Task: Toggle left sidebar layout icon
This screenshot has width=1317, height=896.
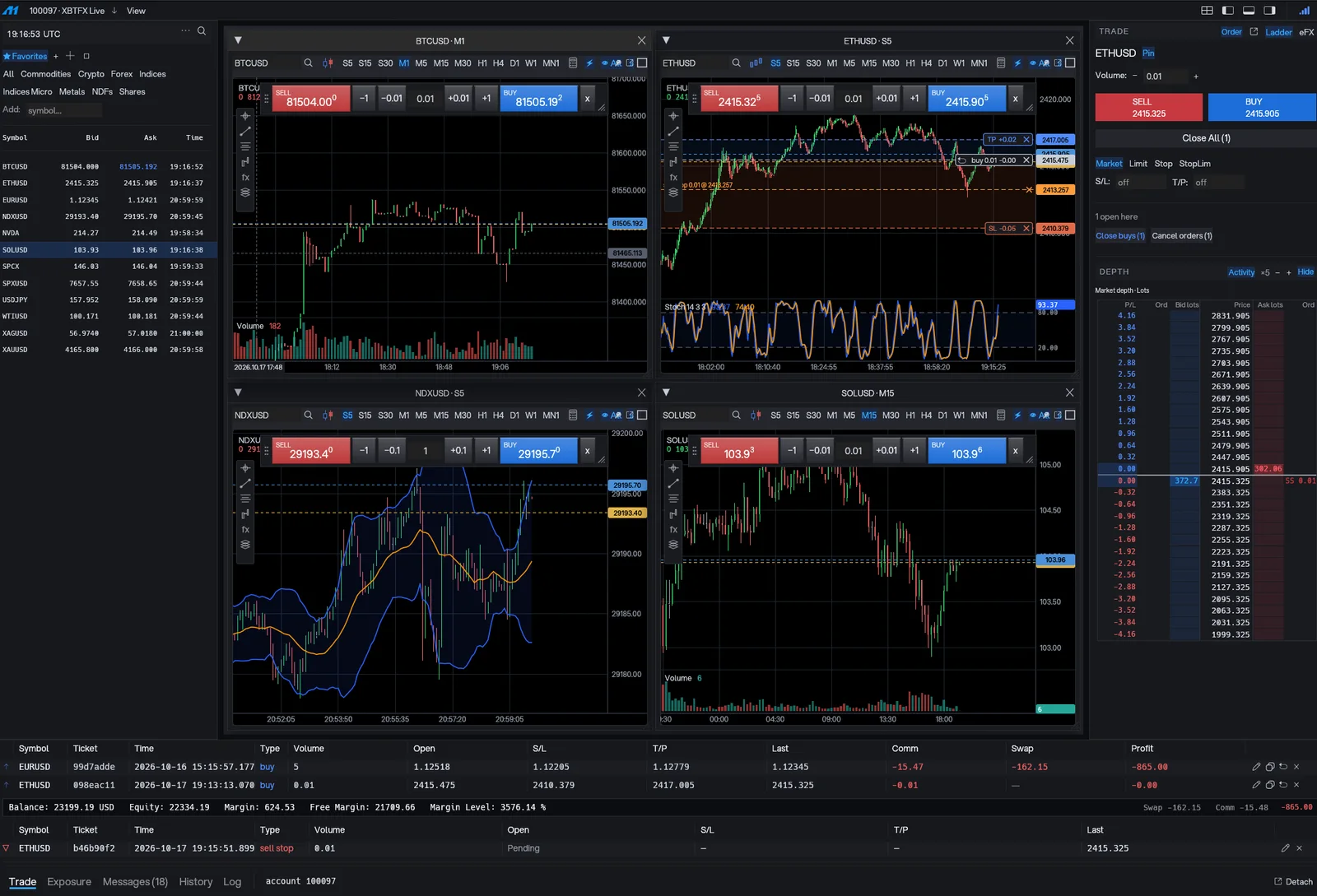Action: (x=1228, y=11)
